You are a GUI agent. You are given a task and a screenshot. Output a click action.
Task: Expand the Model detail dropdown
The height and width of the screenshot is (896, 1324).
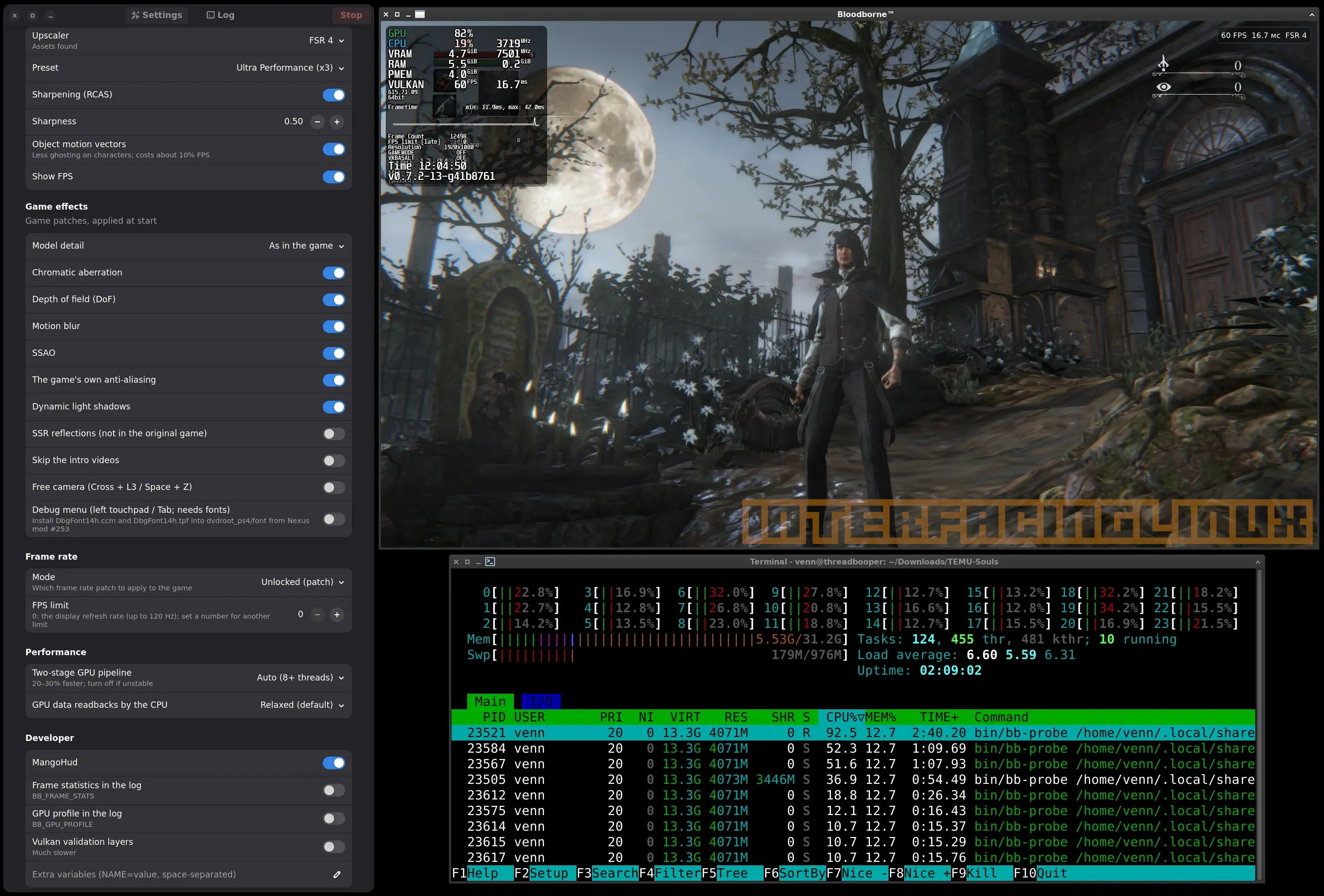coord(307,246)
